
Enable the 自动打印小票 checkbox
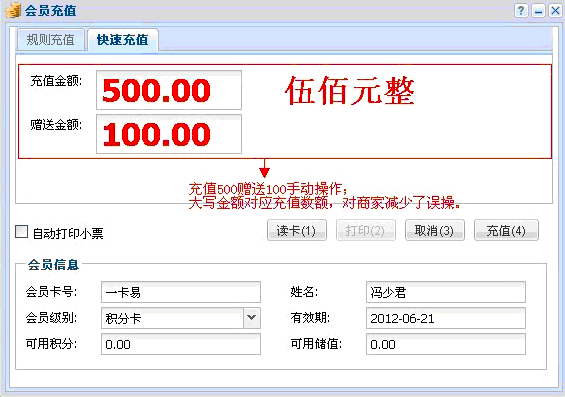22,232
